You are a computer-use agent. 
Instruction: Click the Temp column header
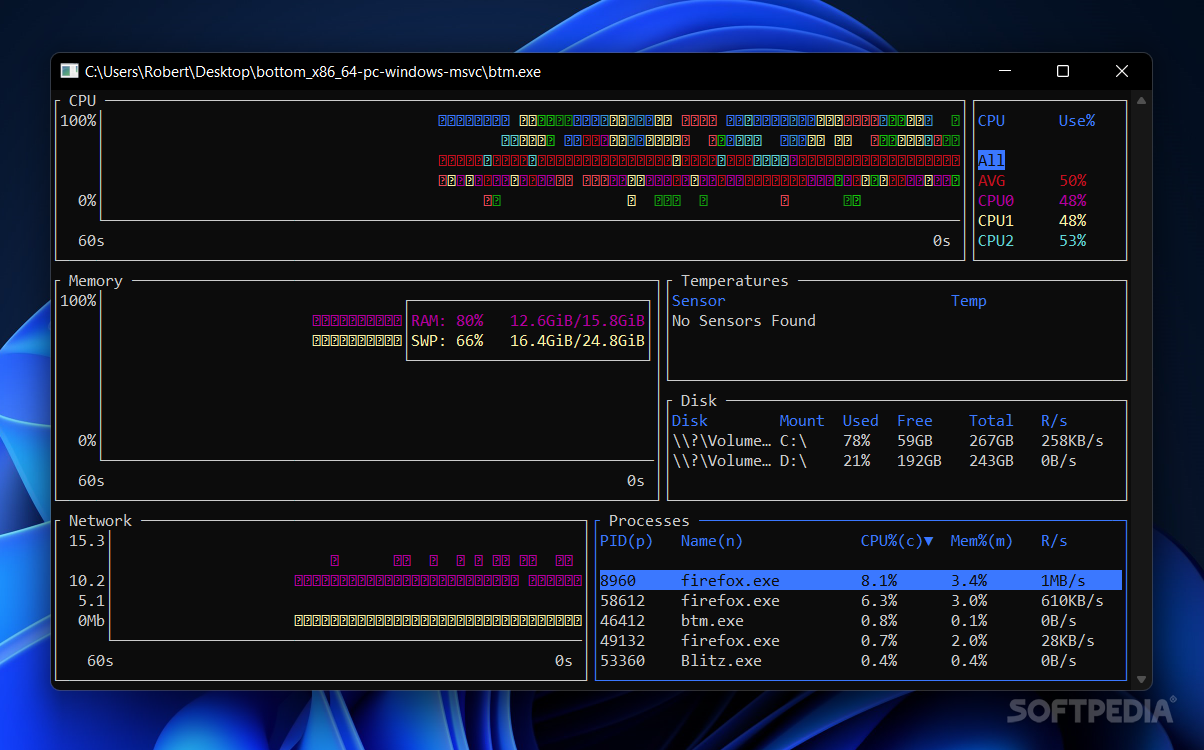tap(969, 301)
